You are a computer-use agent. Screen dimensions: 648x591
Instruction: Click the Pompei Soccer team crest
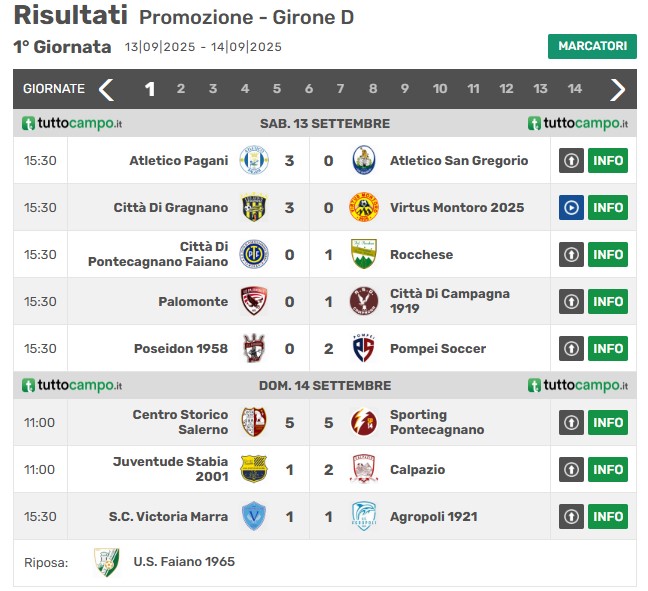(x=364, y=348)
